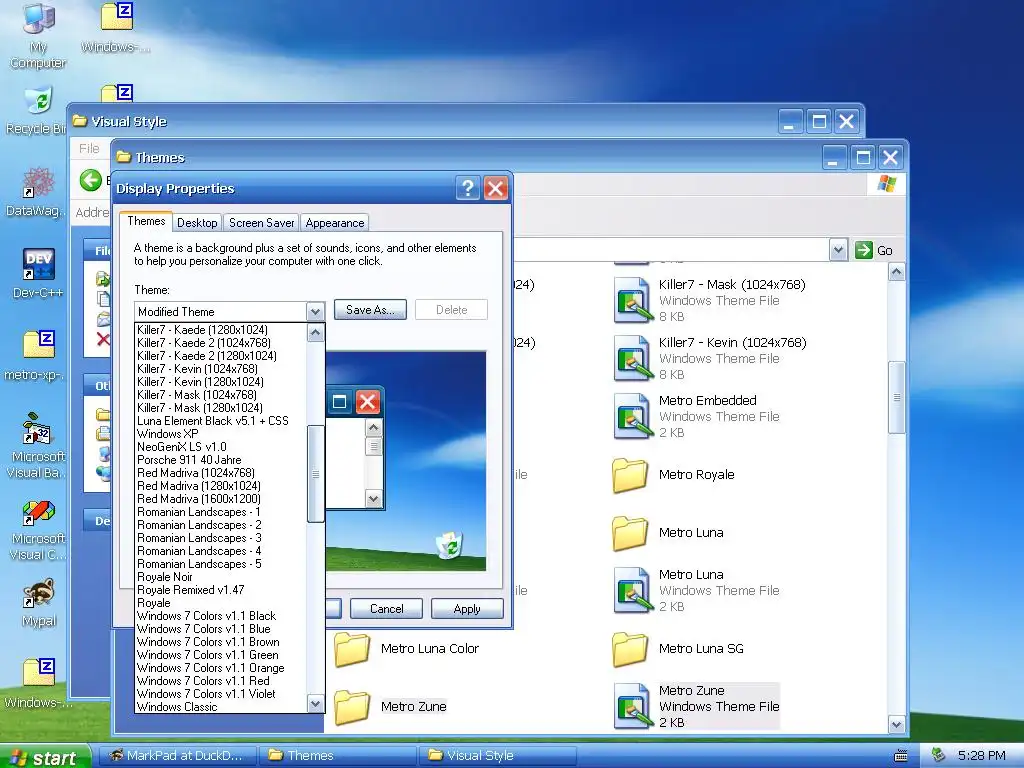The image size is (1024, 768).
Task: Click the Start button
Action: pos(44,757)
